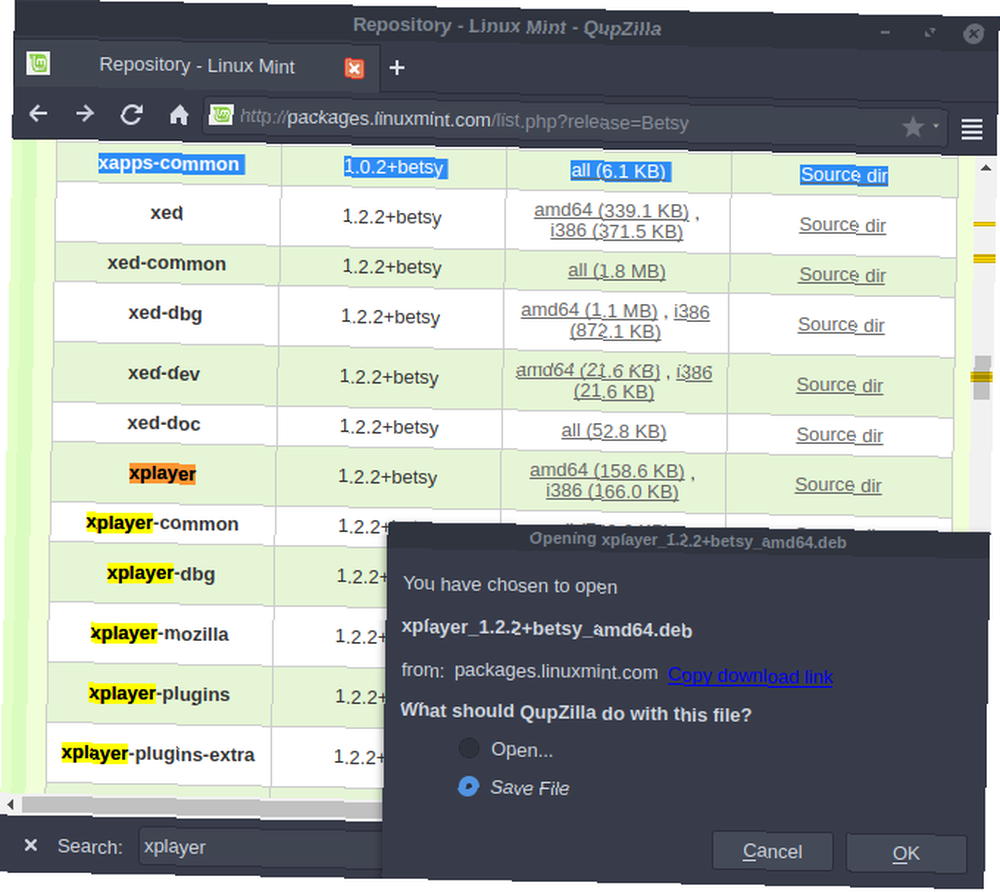Open Source dir for xed
The width and height of the screenshot is (1000, 892).
pos(842,224)
